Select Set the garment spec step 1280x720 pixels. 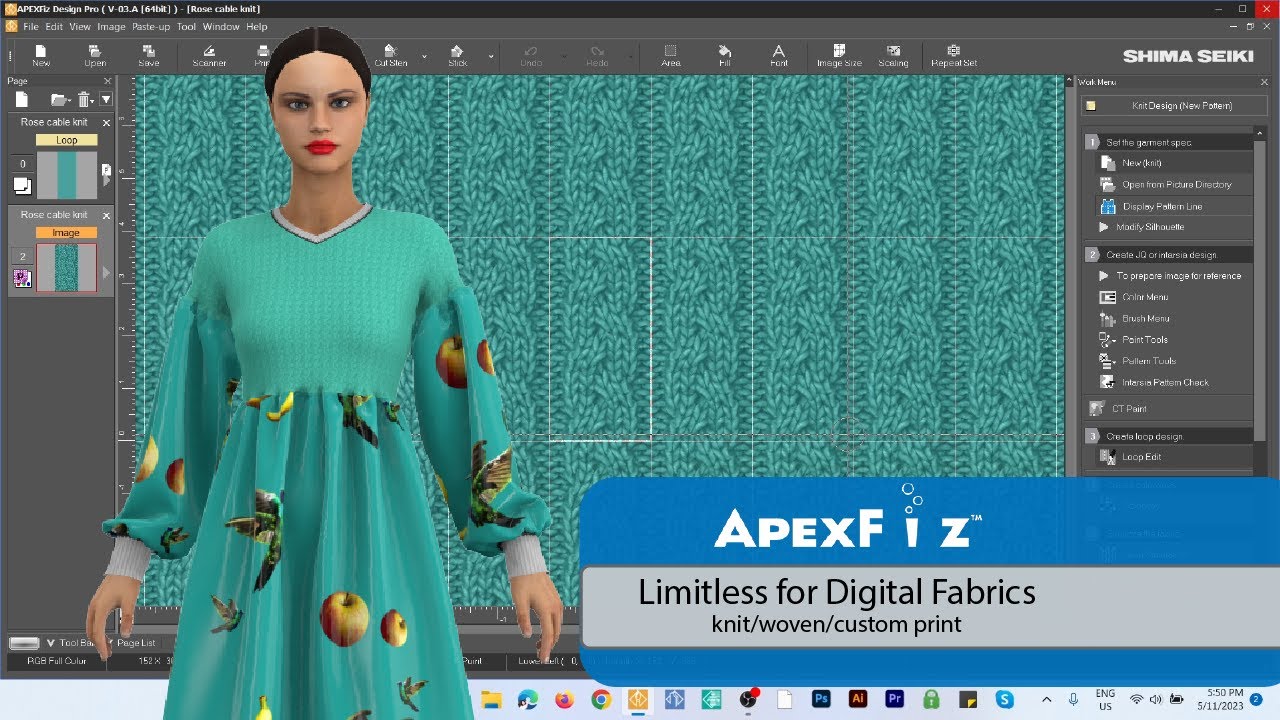1169,142
